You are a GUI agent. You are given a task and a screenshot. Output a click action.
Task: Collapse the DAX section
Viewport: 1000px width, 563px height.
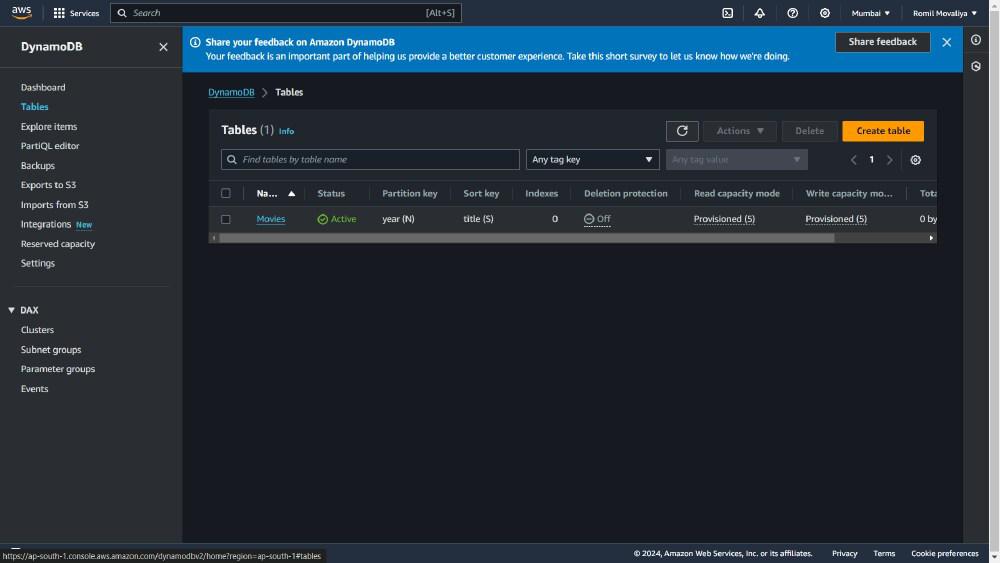point(11,310)
